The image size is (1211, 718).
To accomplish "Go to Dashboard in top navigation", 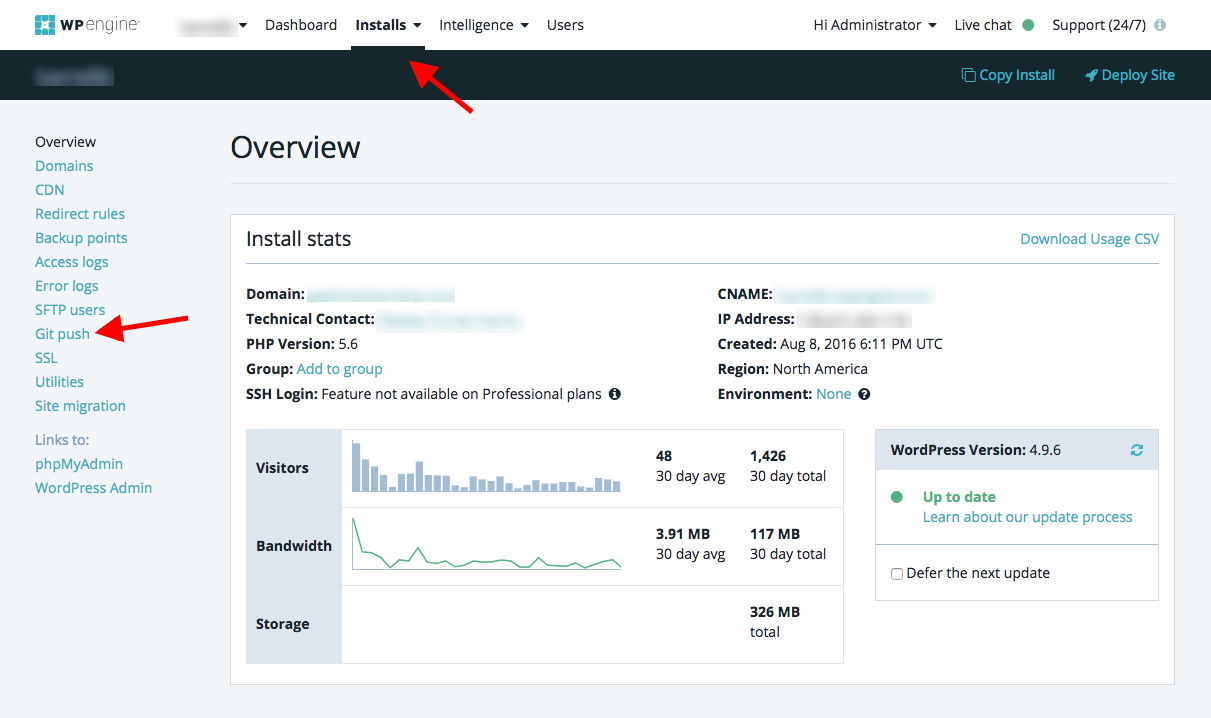I will [301, 25].
